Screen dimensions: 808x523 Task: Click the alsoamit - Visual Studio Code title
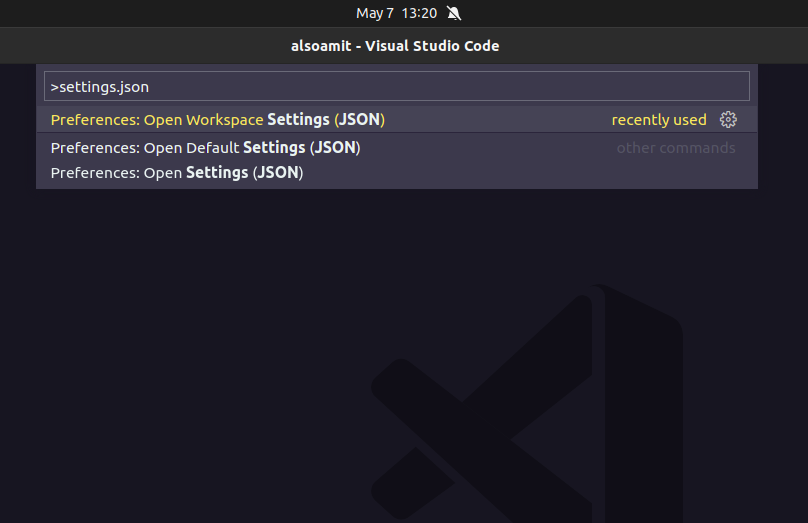(395, 46)
